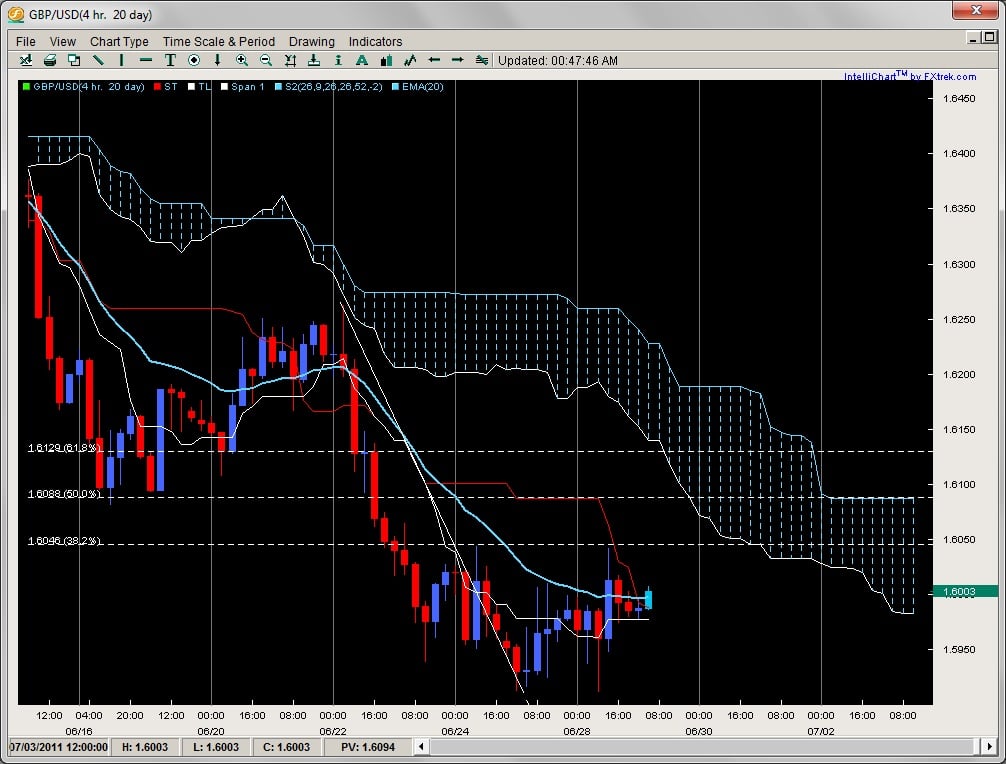
Task: Close the GBP/USD chart window
Action: click(976, 11)
